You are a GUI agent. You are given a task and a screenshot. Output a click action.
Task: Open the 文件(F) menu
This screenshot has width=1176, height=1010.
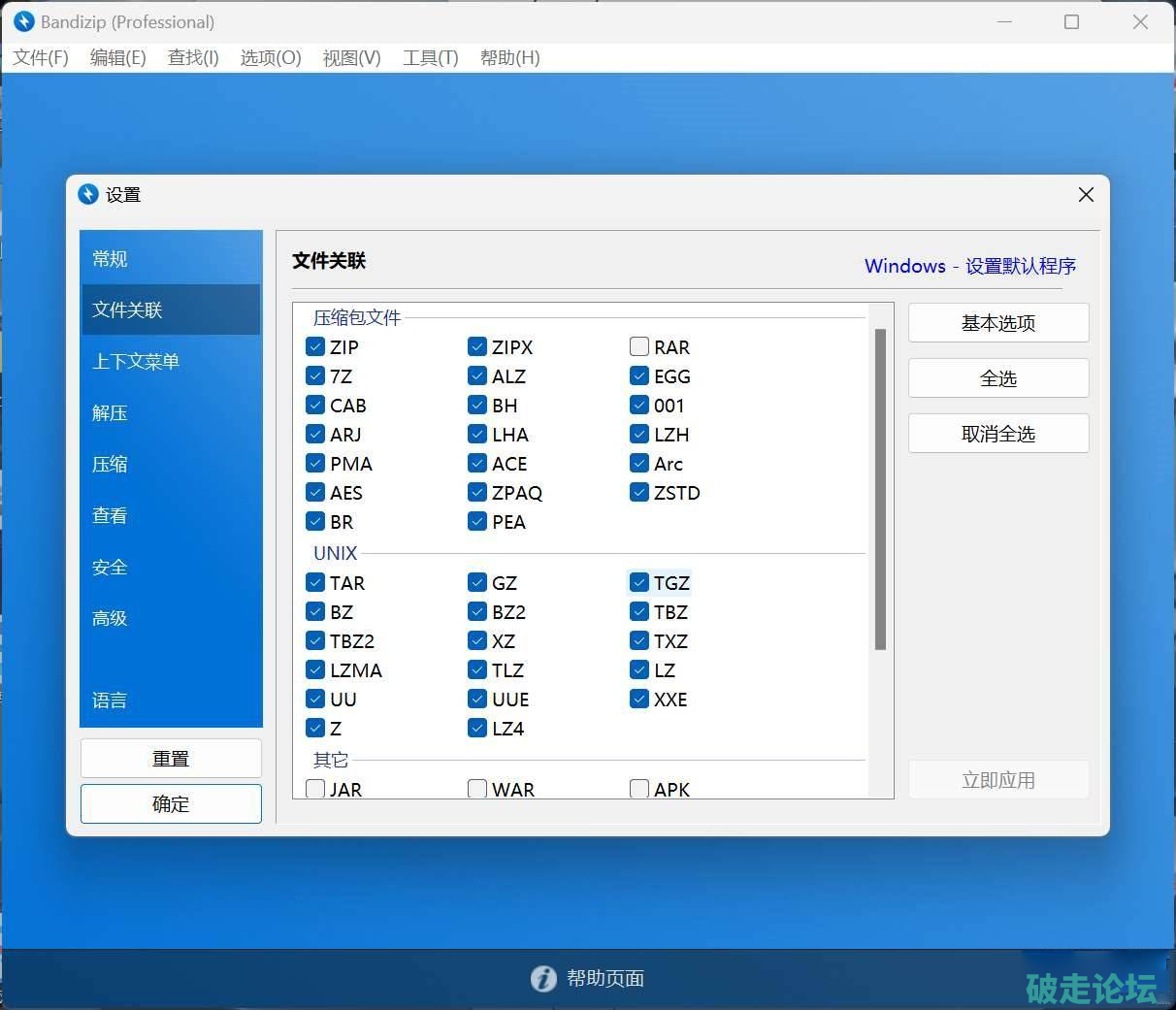coord(41,57)
